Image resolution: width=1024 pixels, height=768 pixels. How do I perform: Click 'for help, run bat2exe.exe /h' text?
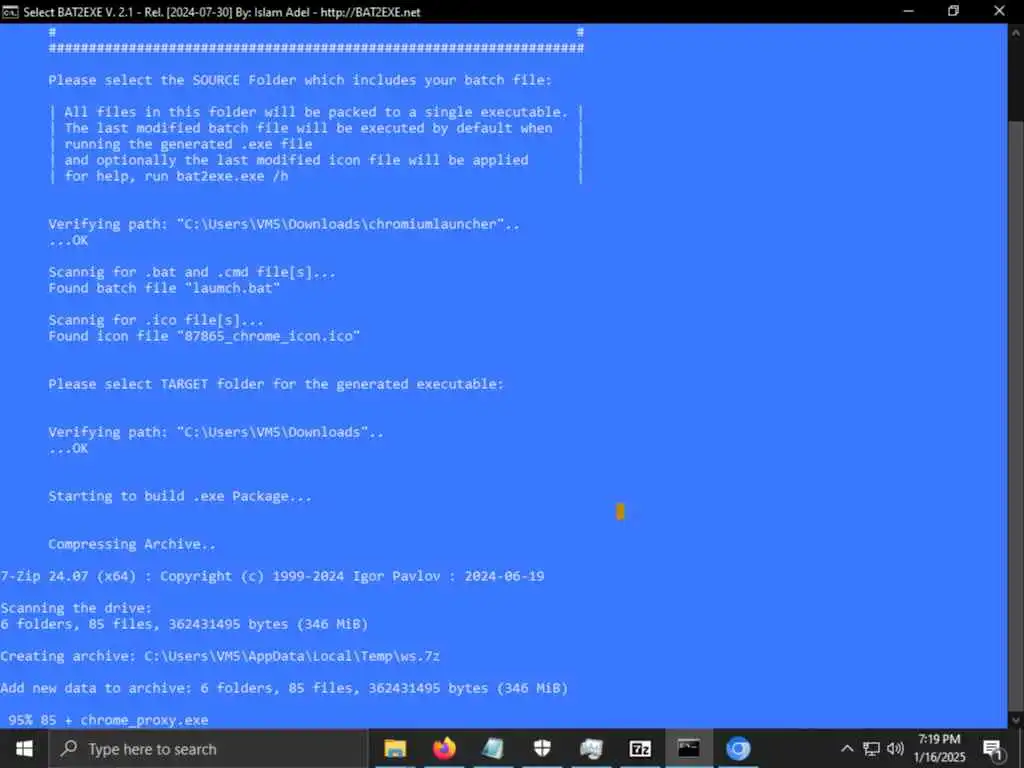pyautogui.click(x=176, y=176)
